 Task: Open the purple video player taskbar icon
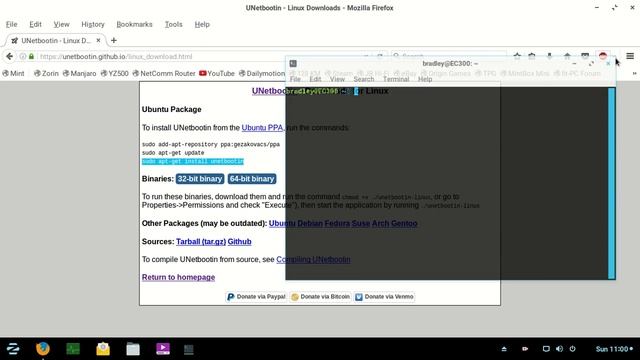pyautogui.click(x=163, y=349)
